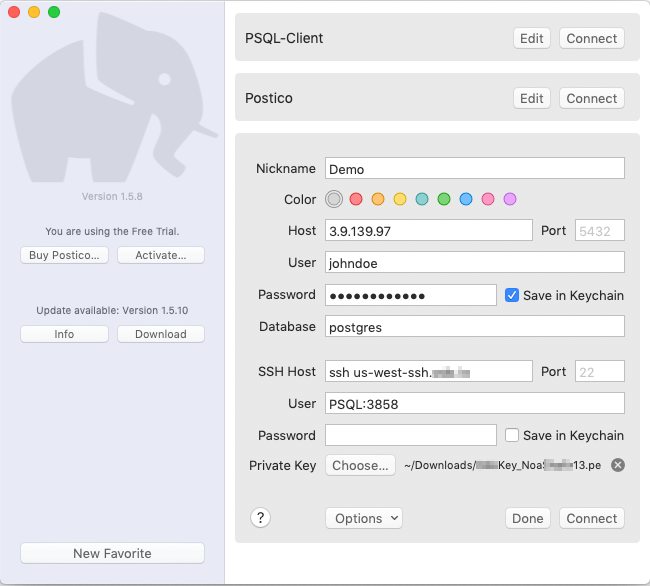Image resolution: width=650 pixels, height=586 pixels.
Task: Click the yellow minimize window button
Action: (x=34, y=12)
